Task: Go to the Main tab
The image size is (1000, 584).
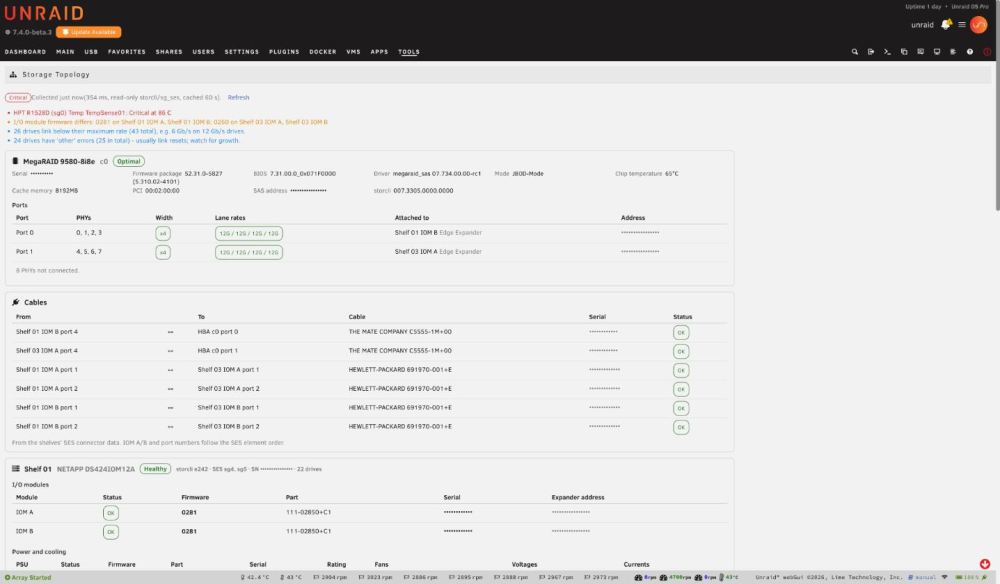Action: pos(65,52)
